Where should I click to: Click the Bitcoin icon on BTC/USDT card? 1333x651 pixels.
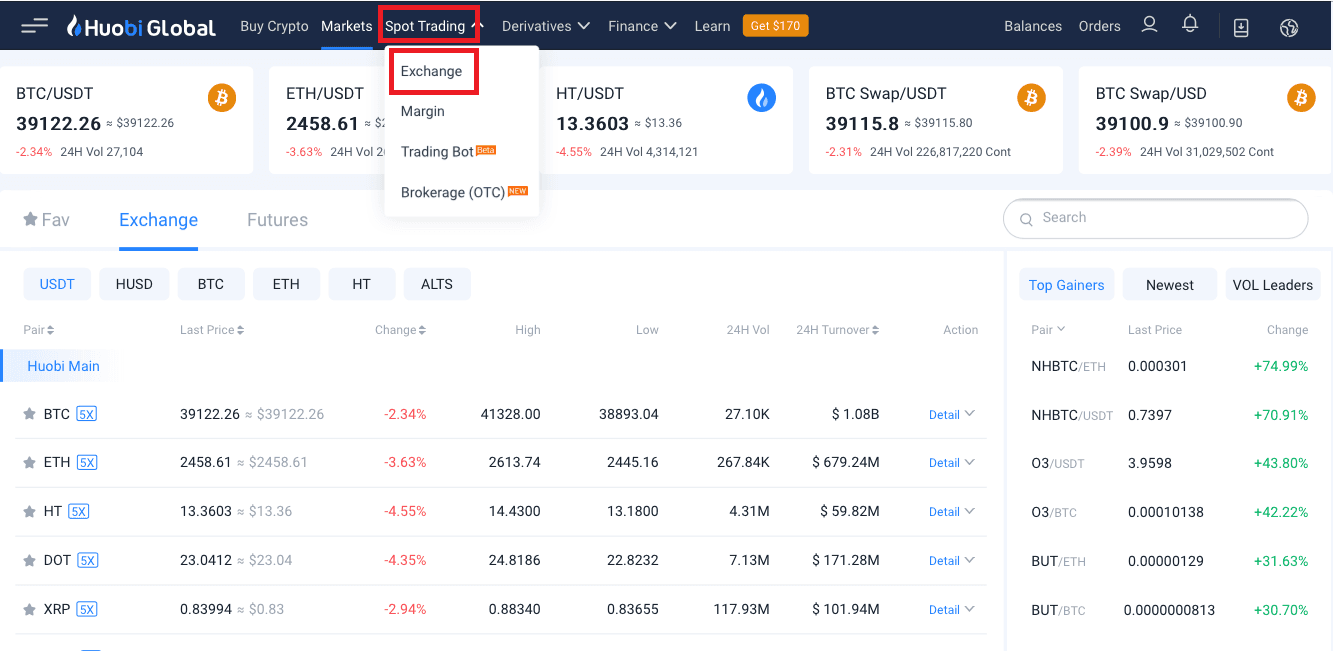pyautogui.click(x=222, y=97)
